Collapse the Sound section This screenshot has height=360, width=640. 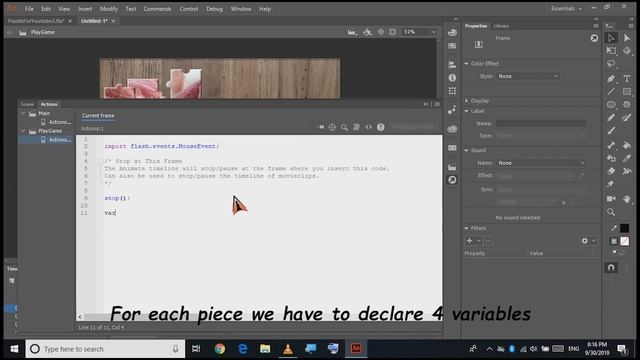coord(467,150)
